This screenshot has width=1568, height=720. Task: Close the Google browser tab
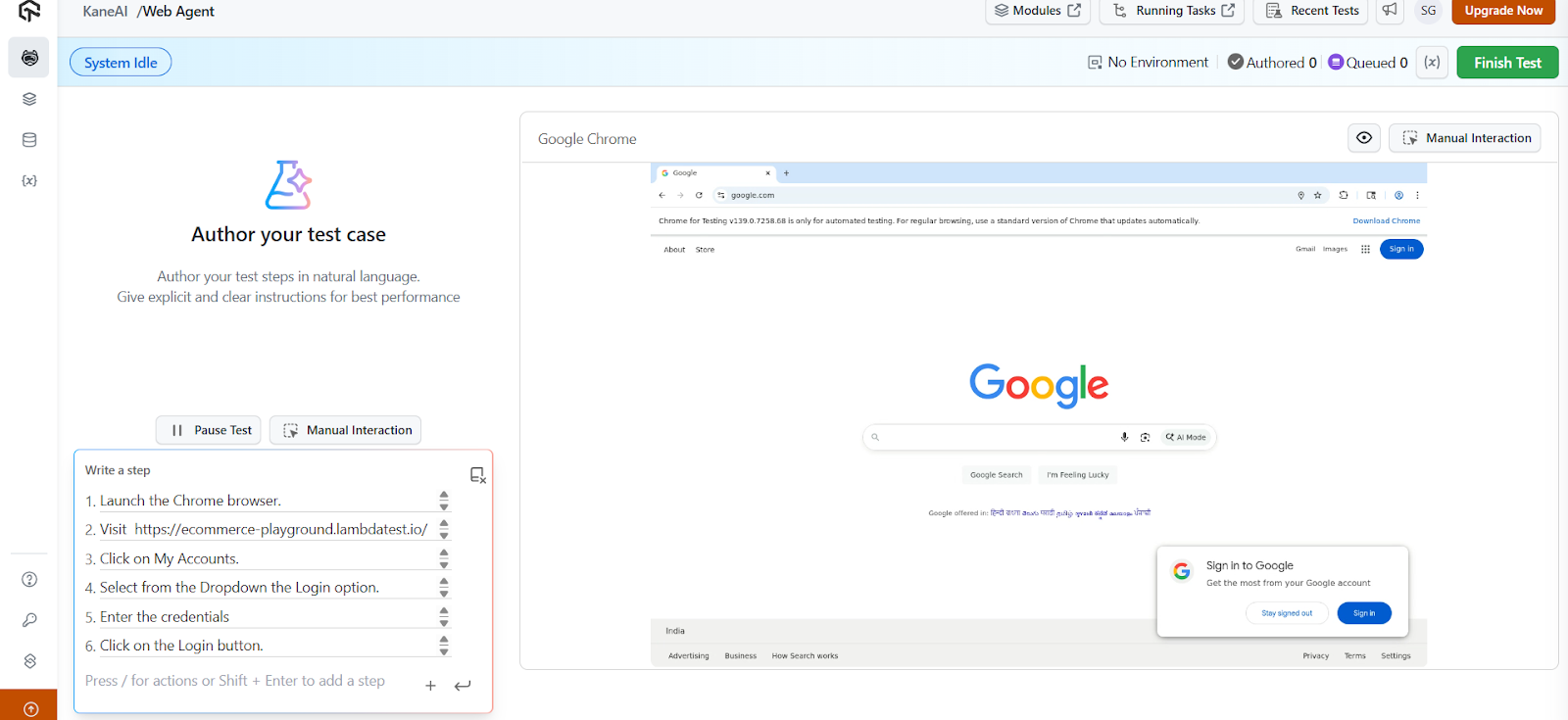point(767,173)
